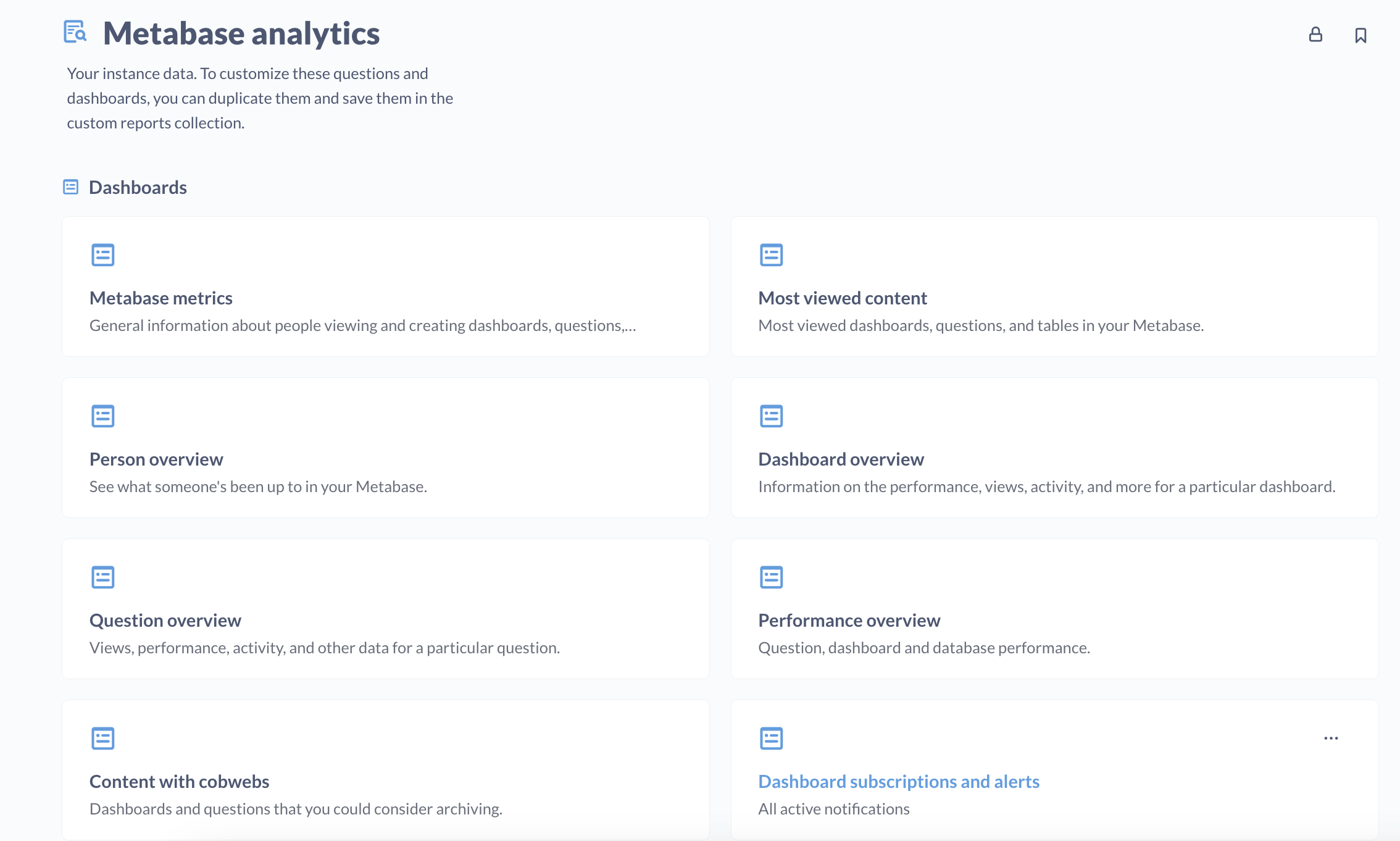
Task: Click the Person overview dashboard icon
Action: [x=103, y=416]
